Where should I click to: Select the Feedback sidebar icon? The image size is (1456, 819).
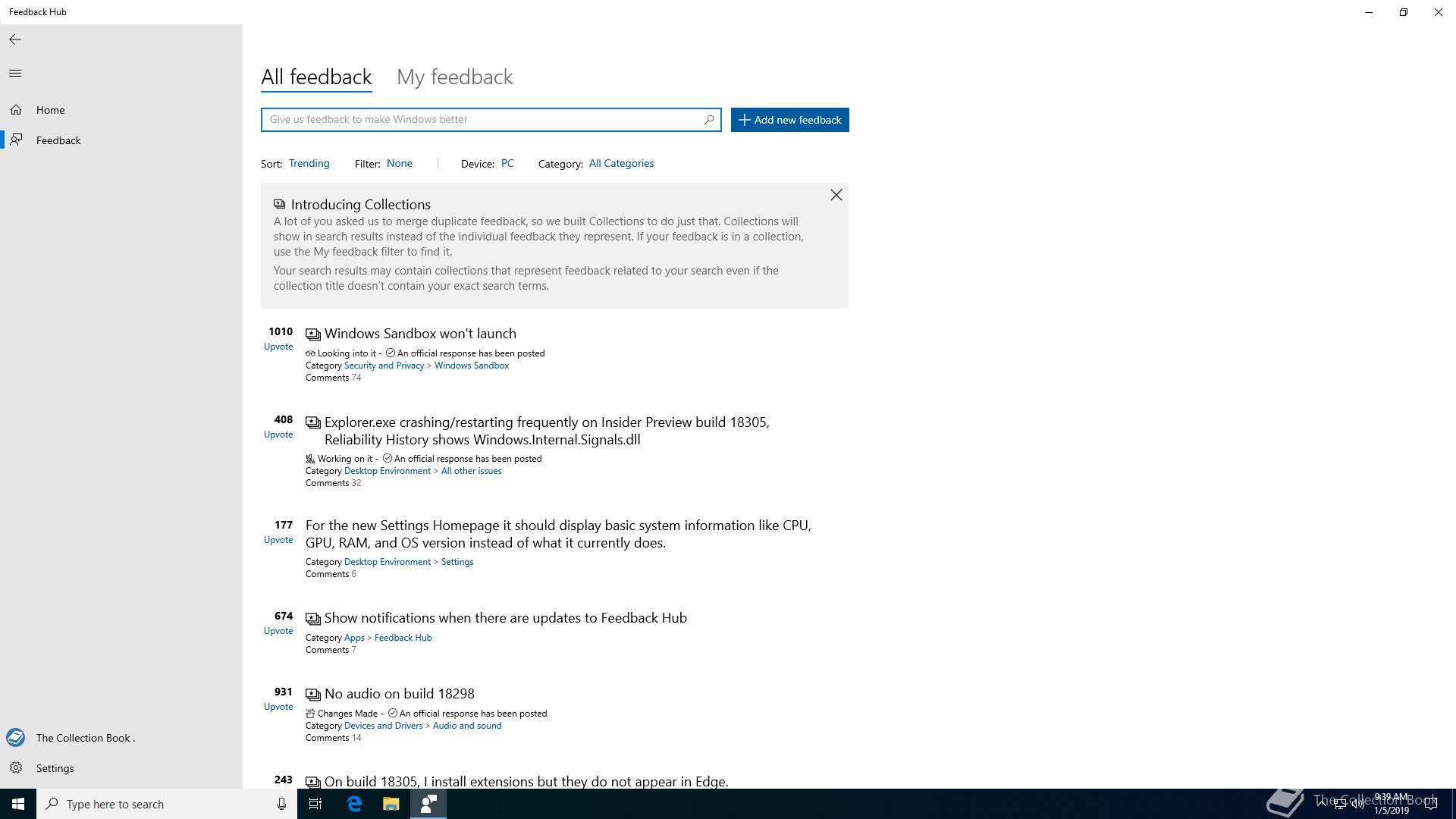tap(16, 140)
